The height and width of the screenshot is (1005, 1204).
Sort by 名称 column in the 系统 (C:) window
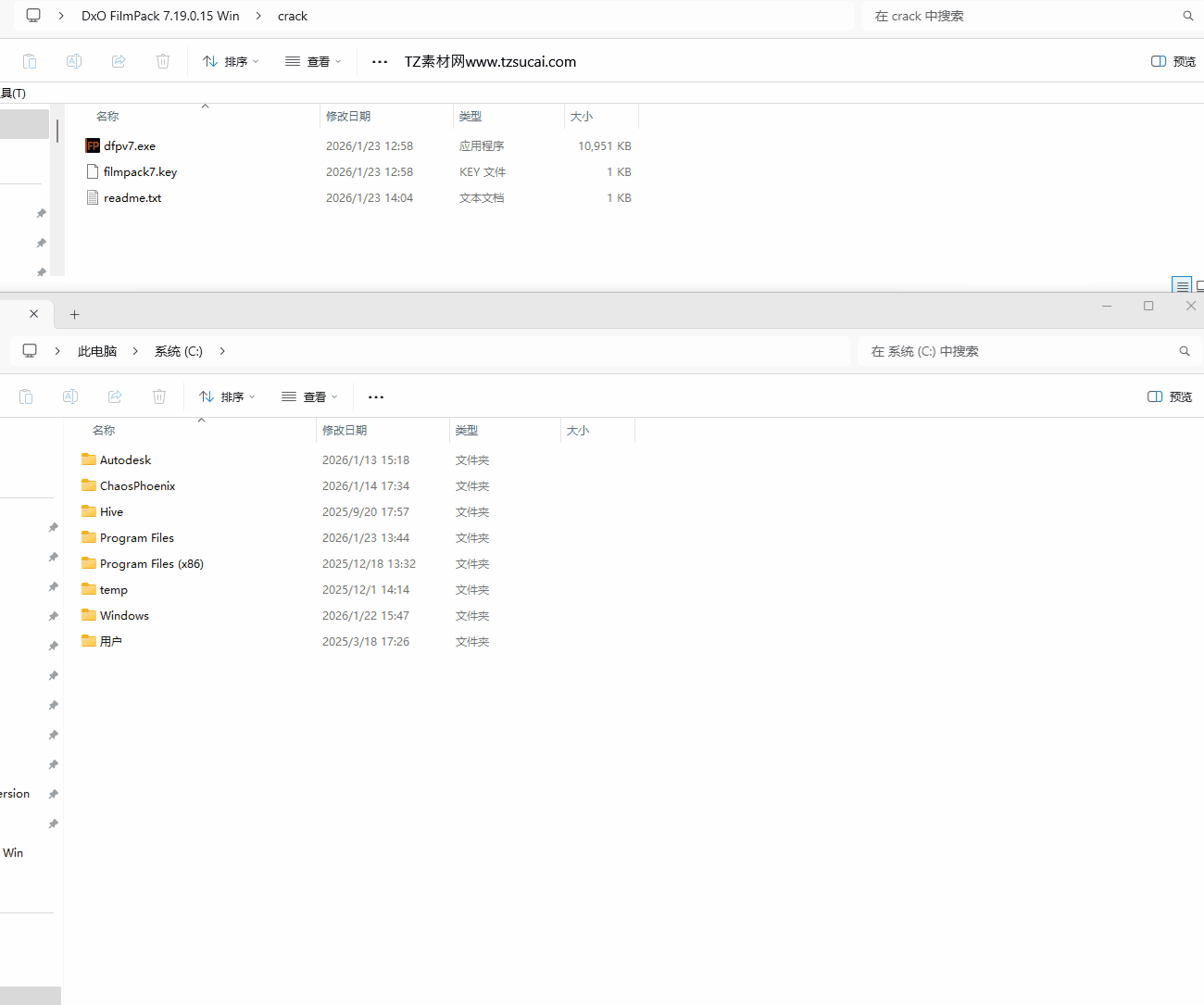(x=104, y=431)
